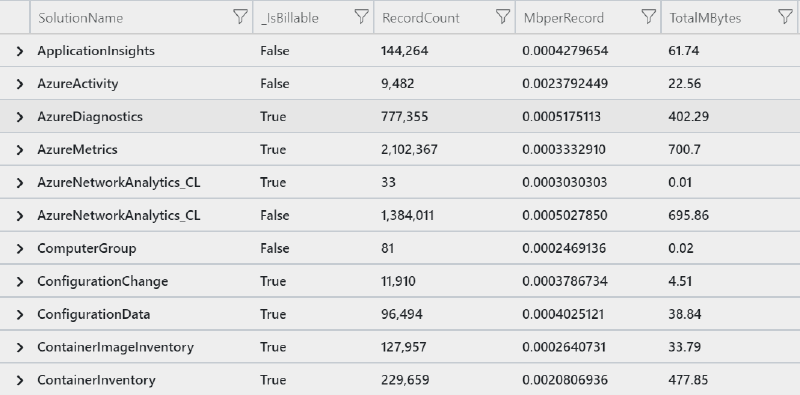Expand the ConfigurationData row
The height and width of the screenshot is (395, 800).
coord(19,314)
